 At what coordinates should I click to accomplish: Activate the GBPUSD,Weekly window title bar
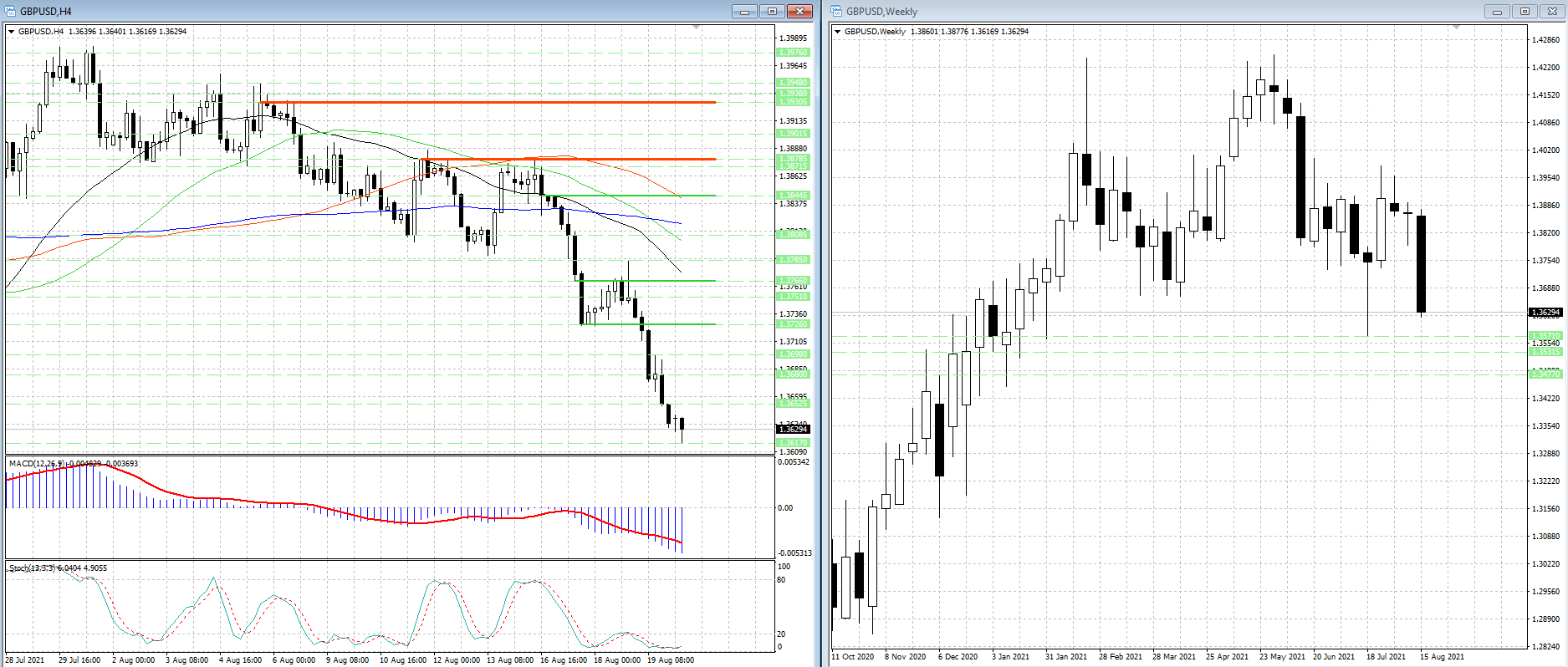click(1171, 11)
